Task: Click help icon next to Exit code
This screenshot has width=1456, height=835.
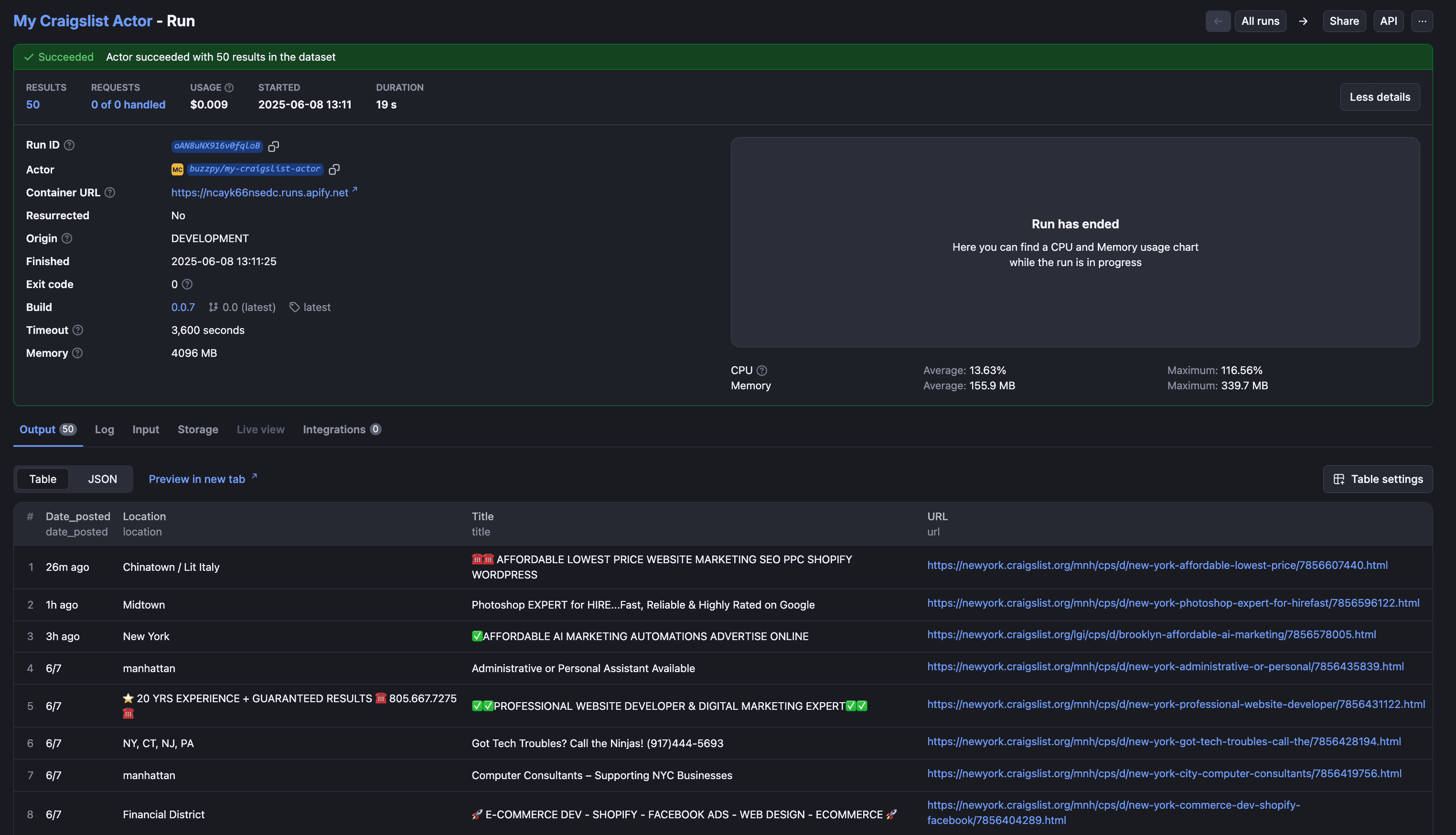Action: click(187, 284)
